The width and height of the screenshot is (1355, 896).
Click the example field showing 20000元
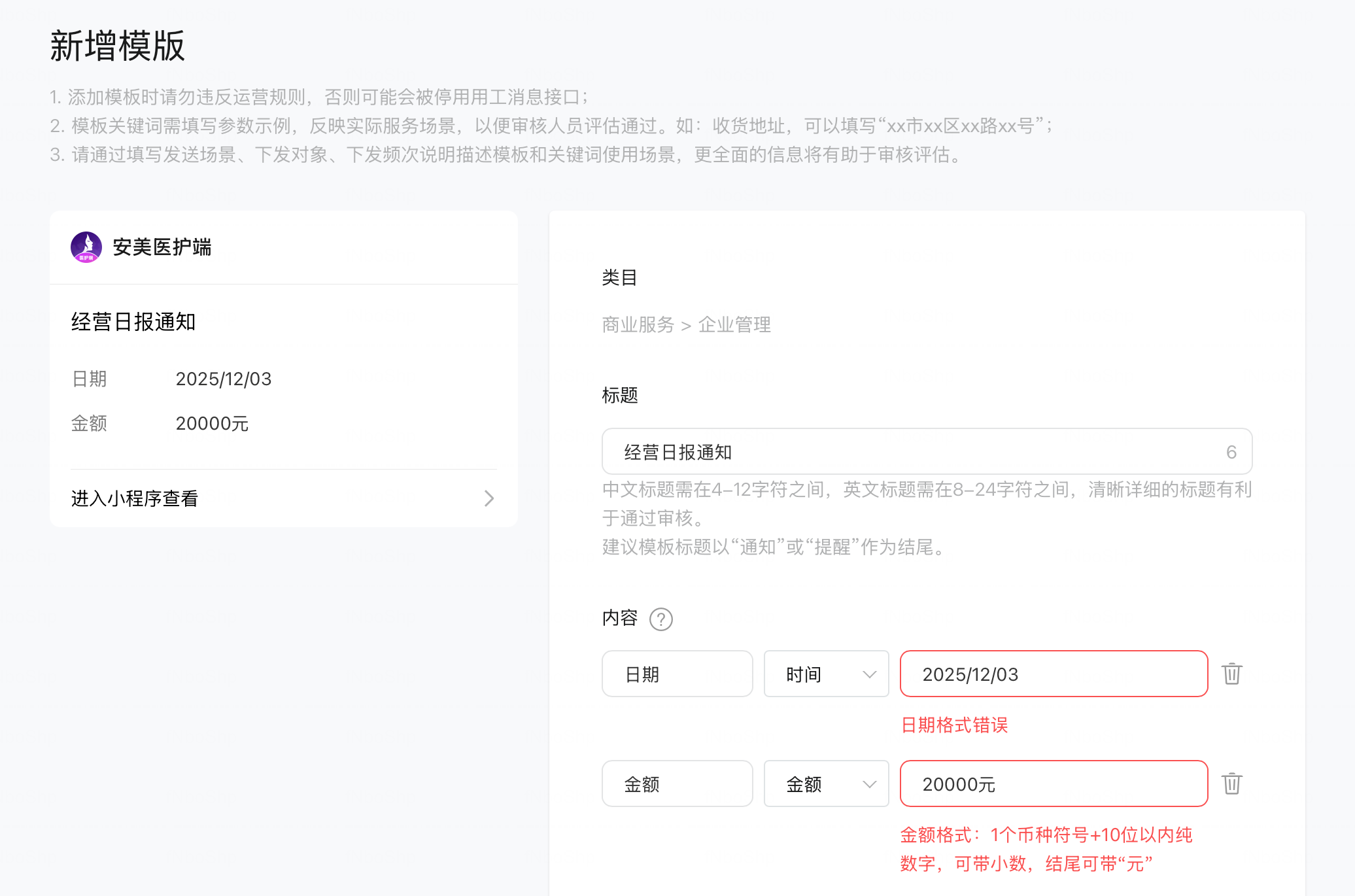(1053, 784)
